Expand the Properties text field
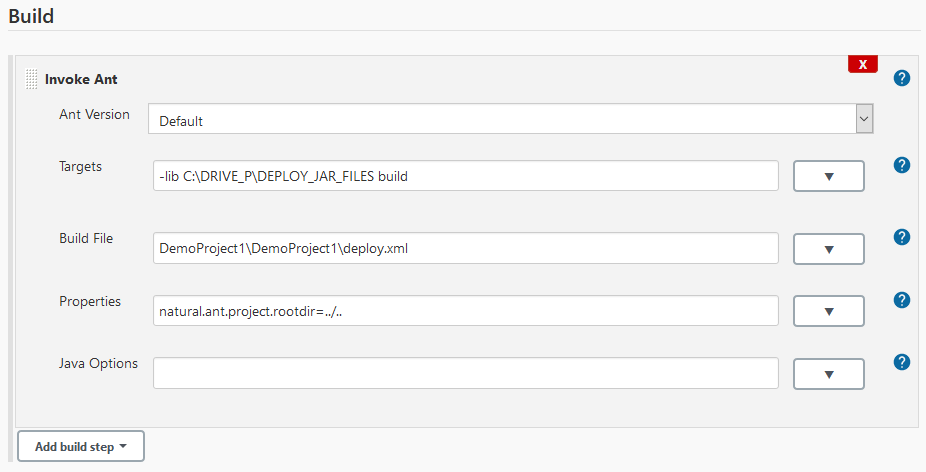This screenshot has width=926, height=472. [x=828, y=311]
